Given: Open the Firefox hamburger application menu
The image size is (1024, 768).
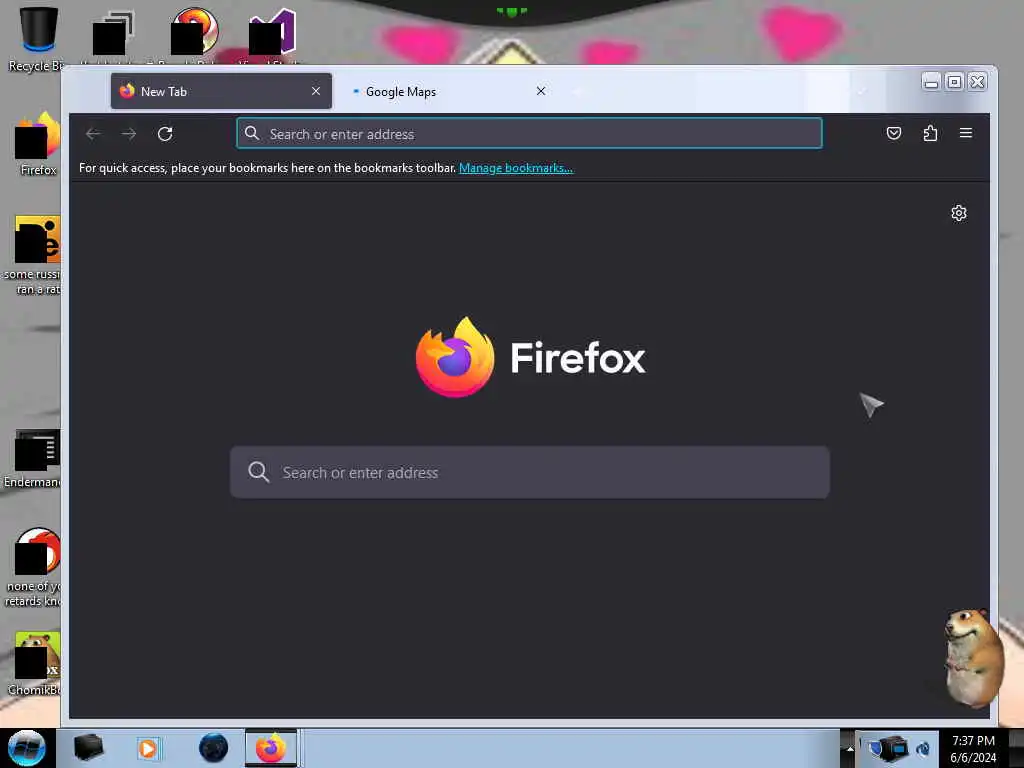Looking at the screenshot, I should coord(966,133).
